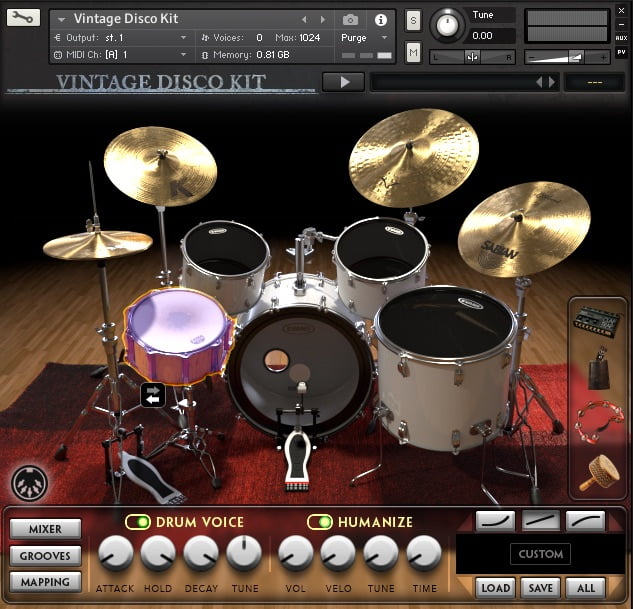Click the Humanize TUNE knob
The height and width of the screenshot is (609, 633).
coord(381,553)
